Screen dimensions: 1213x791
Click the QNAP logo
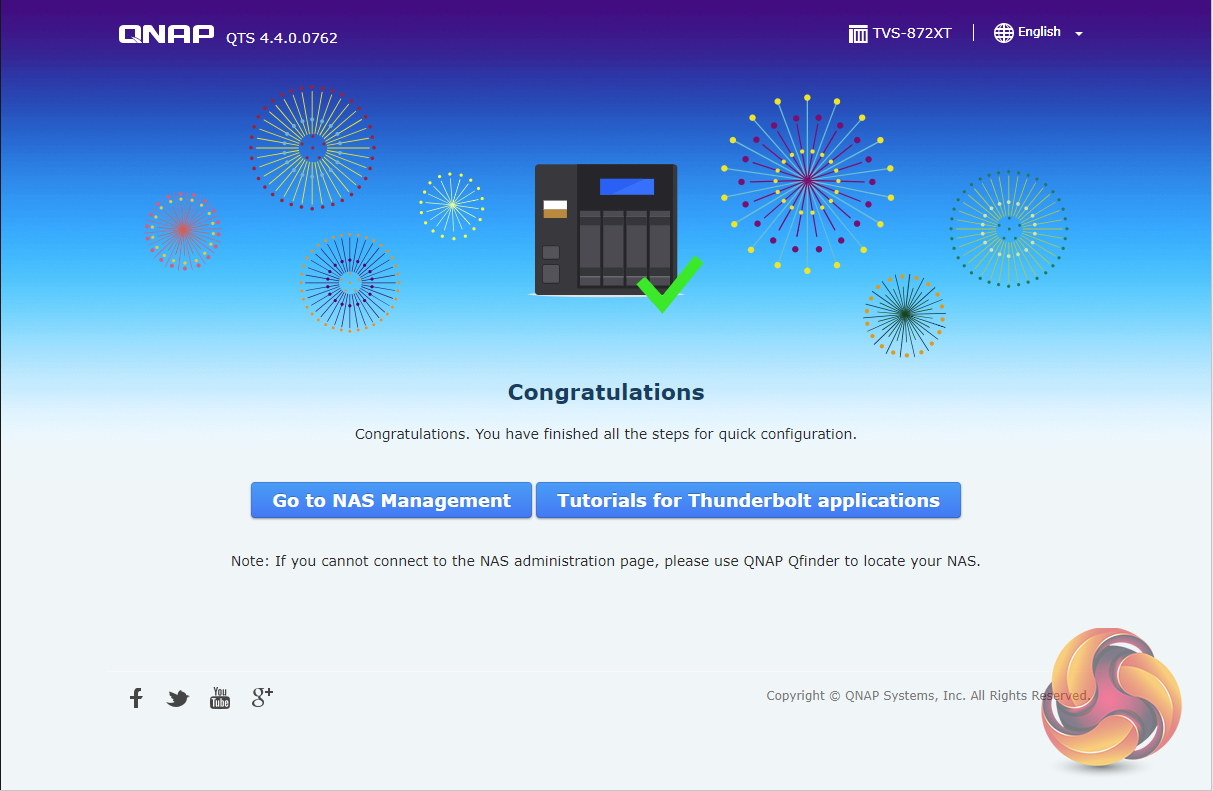[166, 34]
